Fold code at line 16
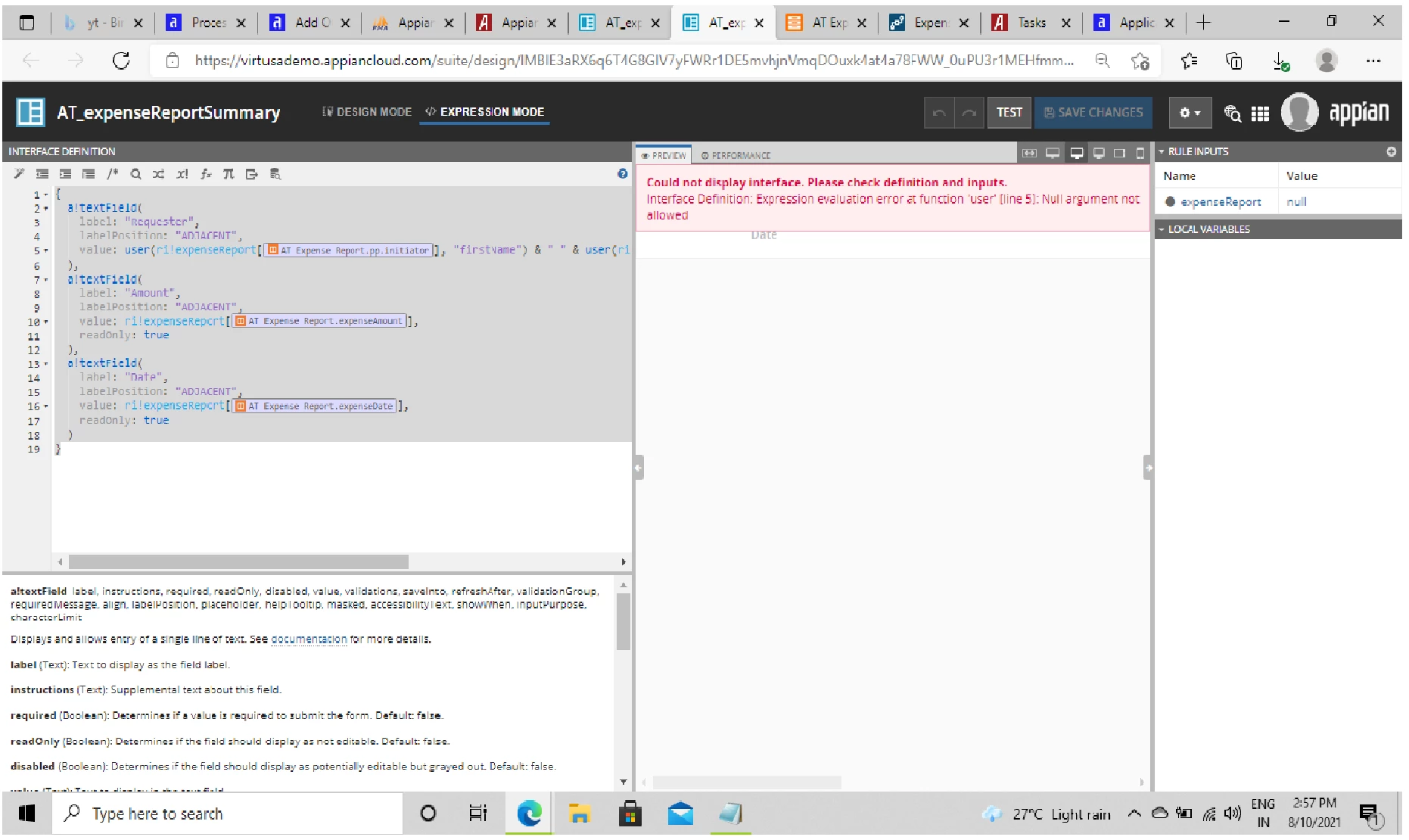1409x840 pixels. pos(46,406)
